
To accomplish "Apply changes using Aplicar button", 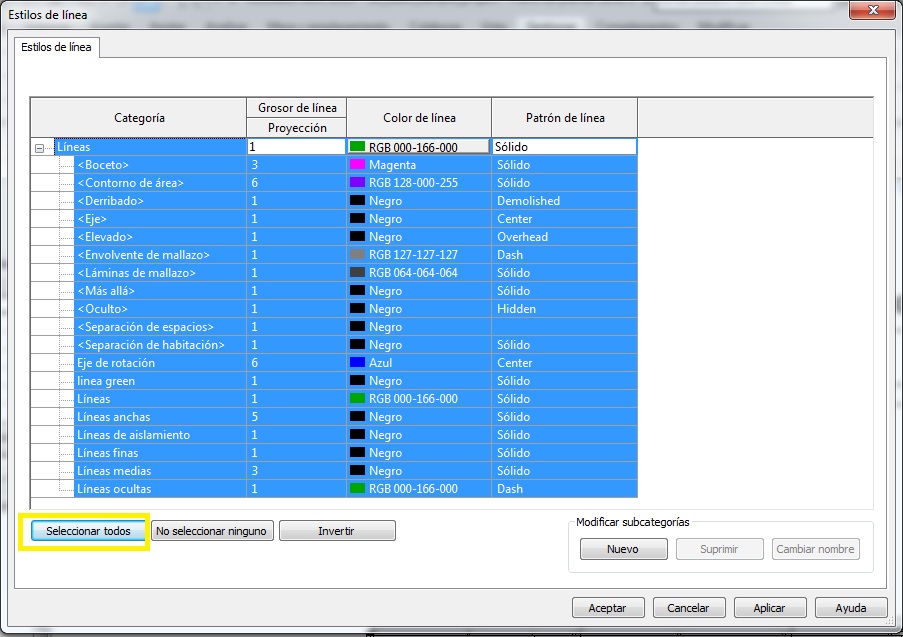I will (x=769, y=608).
